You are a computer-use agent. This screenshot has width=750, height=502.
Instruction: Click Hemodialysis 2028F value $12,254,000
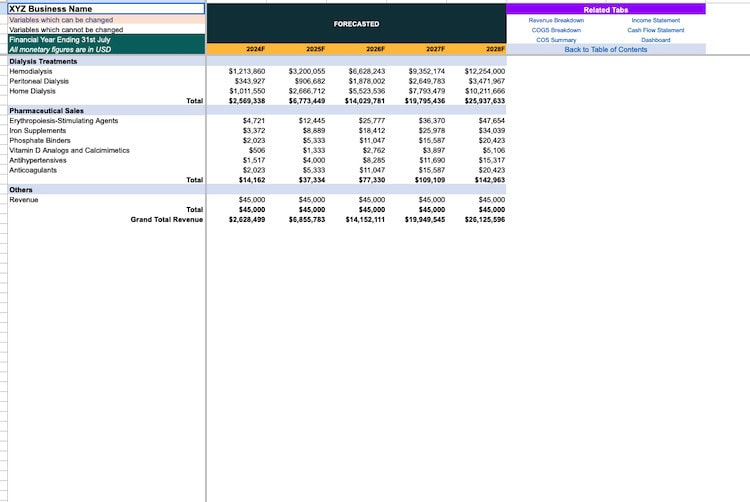point(485,71)
